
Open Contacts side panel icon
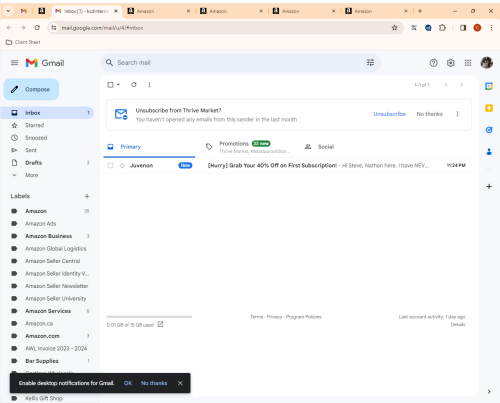(489, 152)
